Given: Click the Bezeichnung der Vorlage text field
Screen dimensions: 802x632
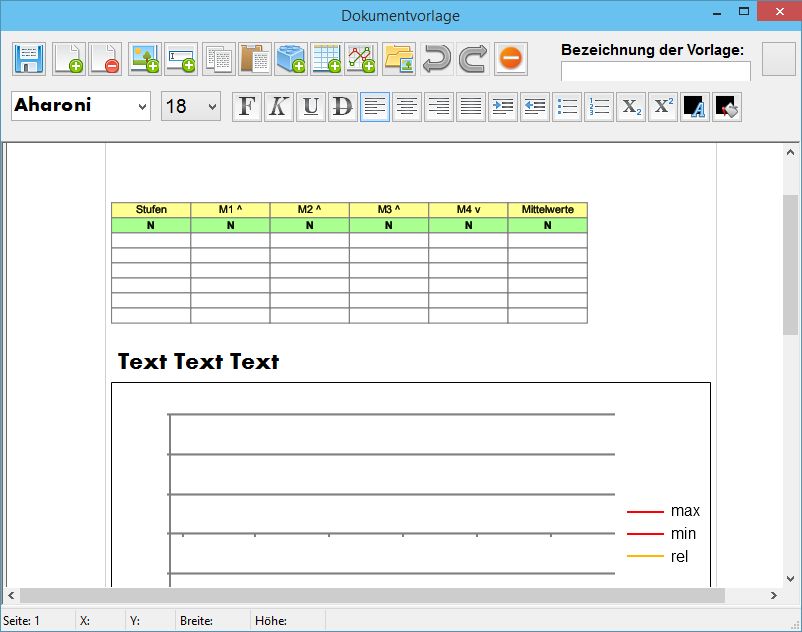Looking at the screenshot, I should (655, 72).
